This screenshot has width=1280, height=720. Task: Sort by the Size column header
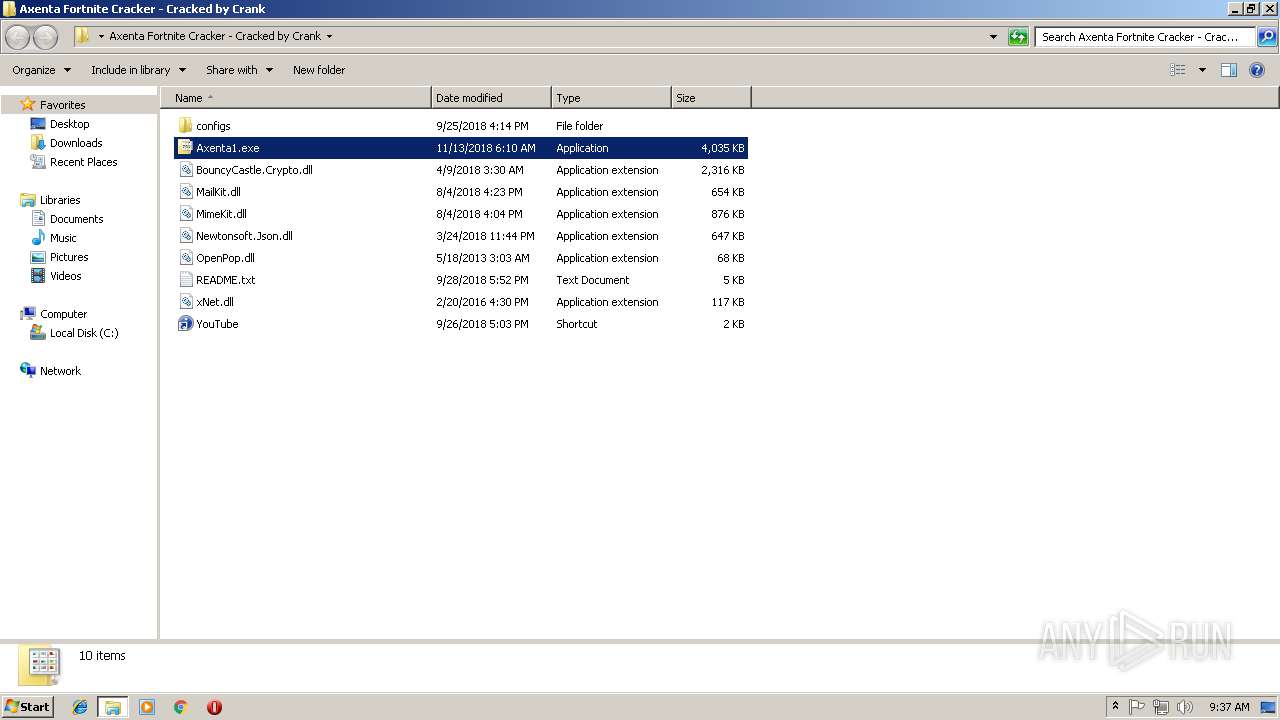tap(711, 98)
